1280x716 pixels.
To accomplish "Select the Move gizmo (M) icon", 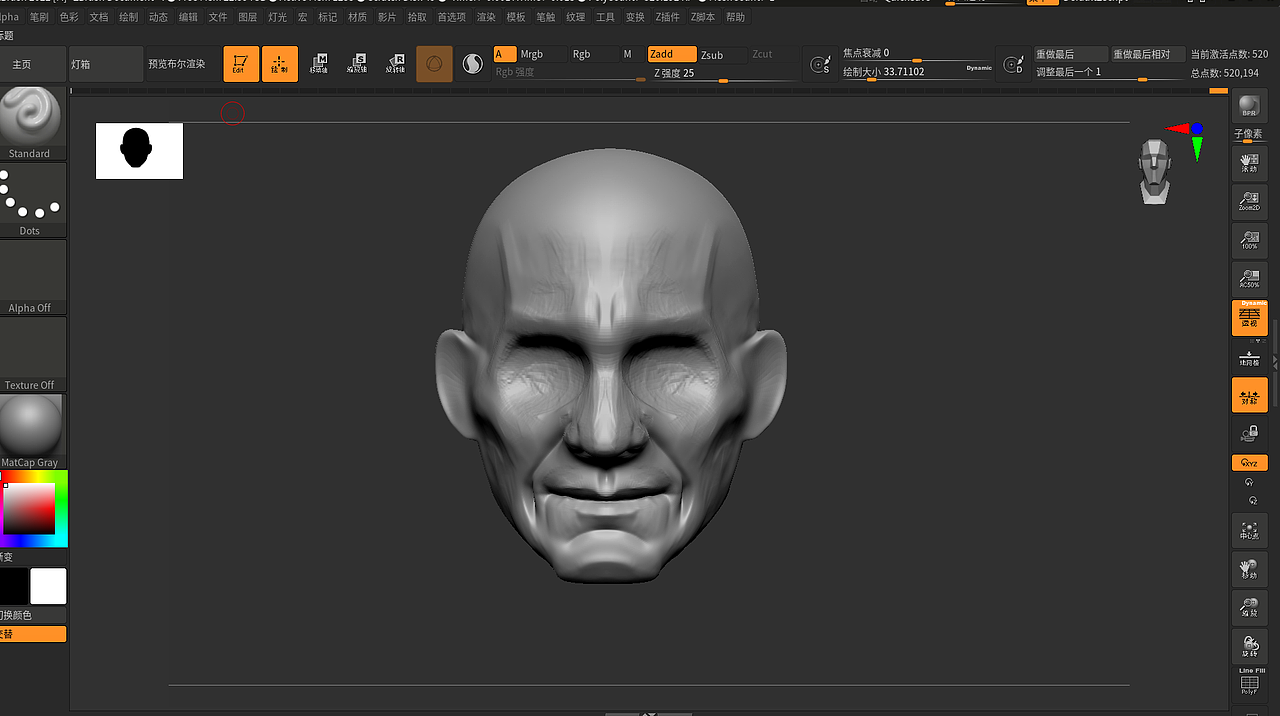I will click(x=319, y=64).
